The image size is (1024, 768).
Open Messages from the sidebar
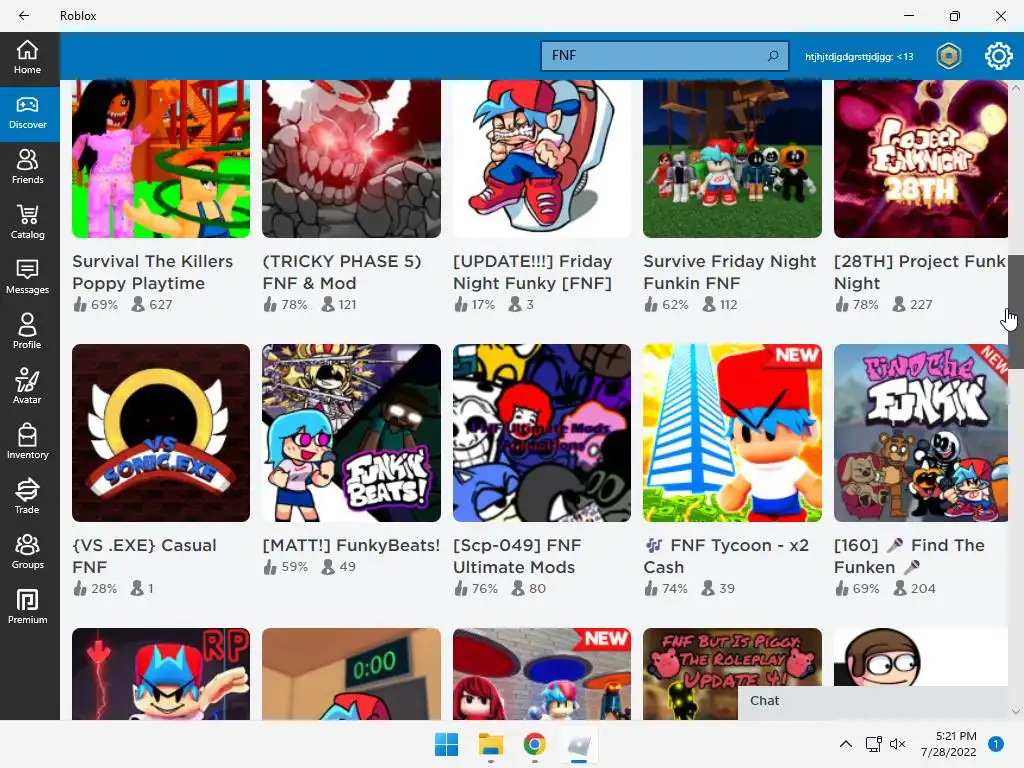[27, 278]
